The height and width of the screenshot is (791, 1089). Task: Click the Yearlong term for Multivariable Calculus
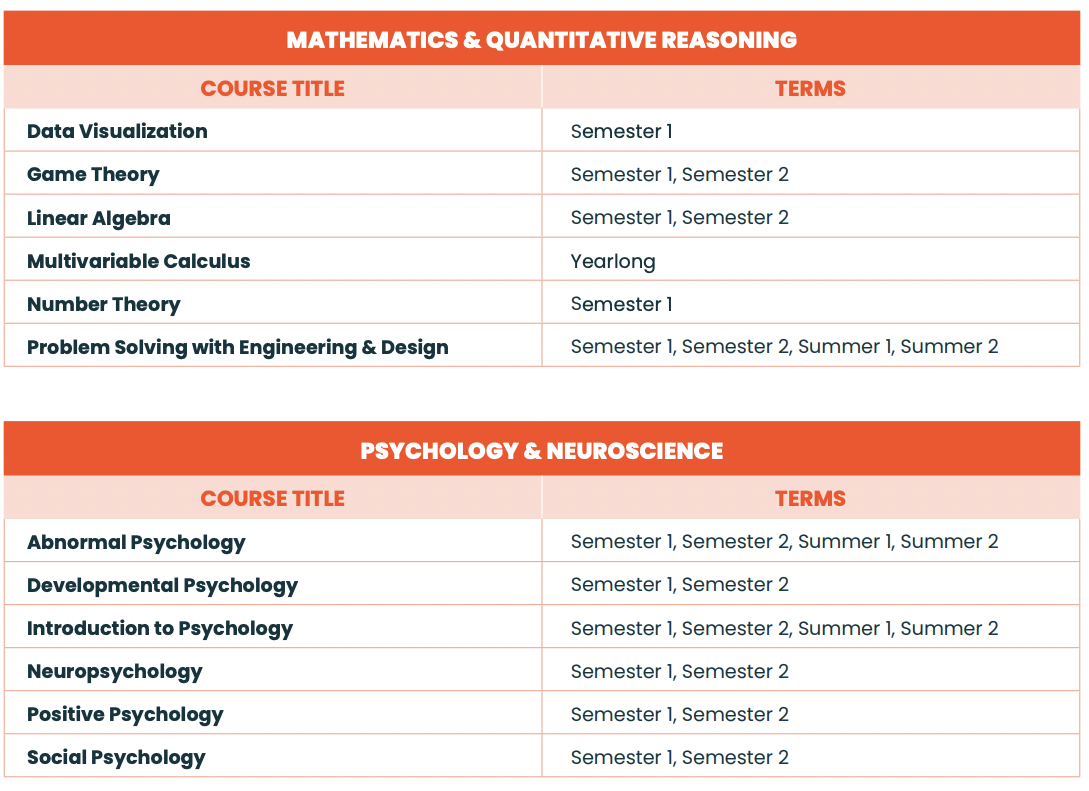pos(613,261)
